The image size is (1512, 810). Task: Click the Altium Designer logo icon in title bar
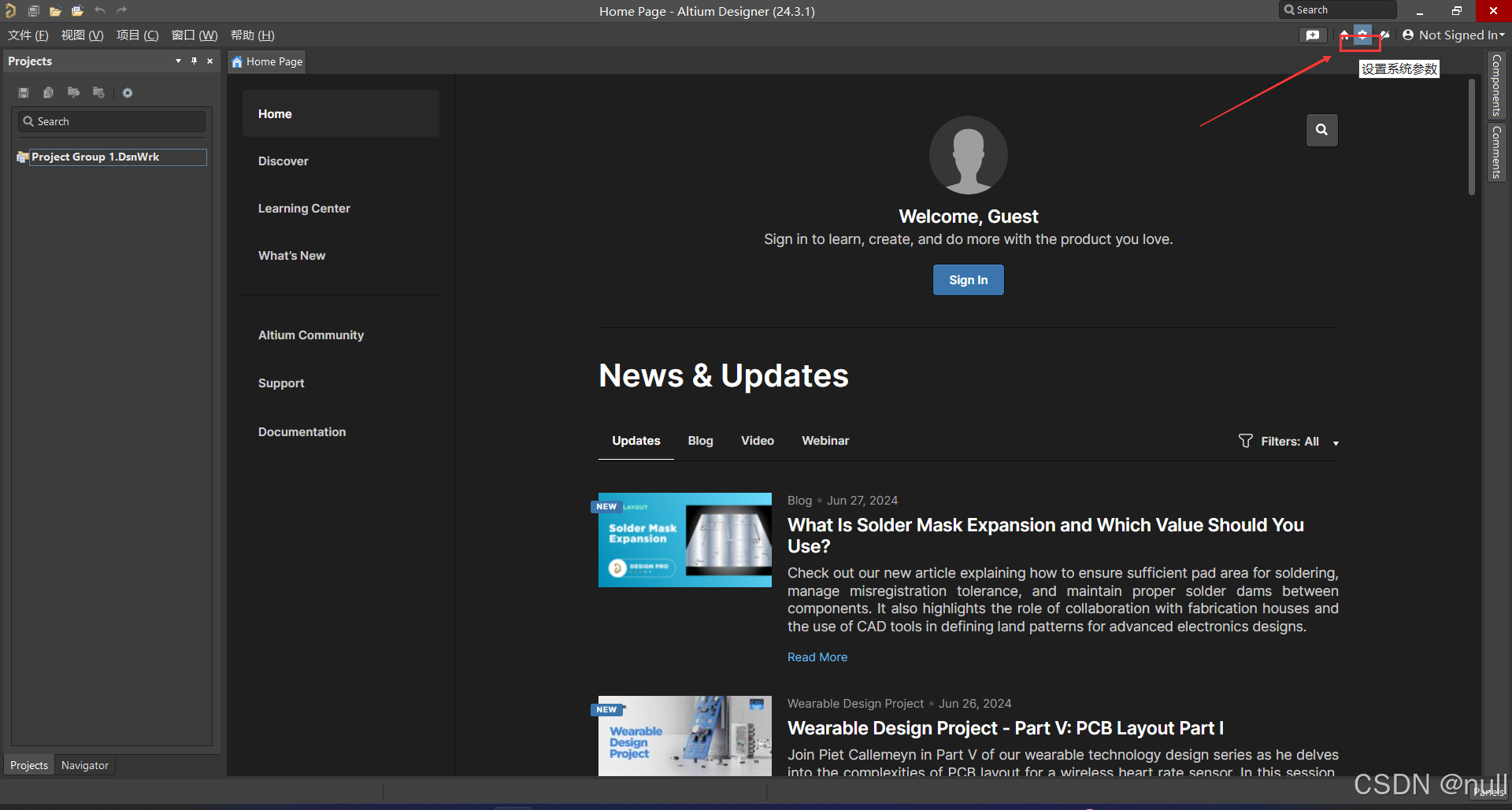(10, 11)
